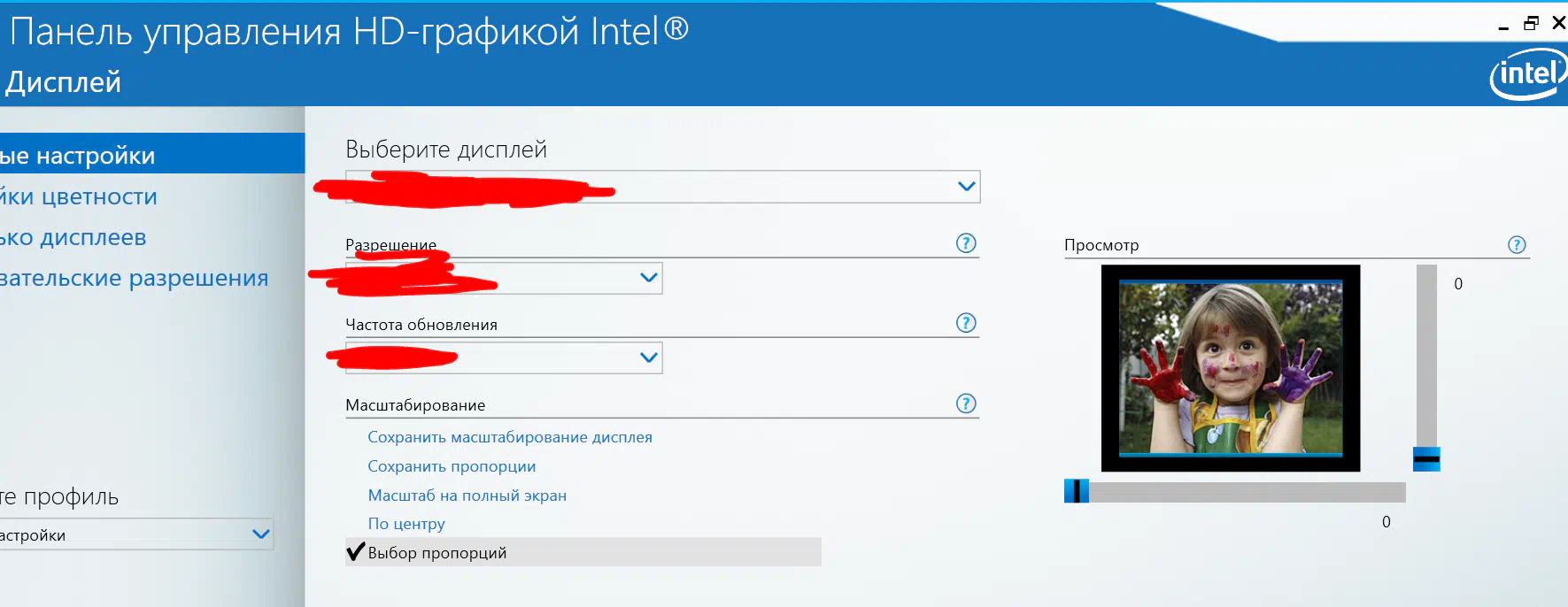Click the Просмотр heading text
The image size is (1568, 607).
[x=1101, y=245]
